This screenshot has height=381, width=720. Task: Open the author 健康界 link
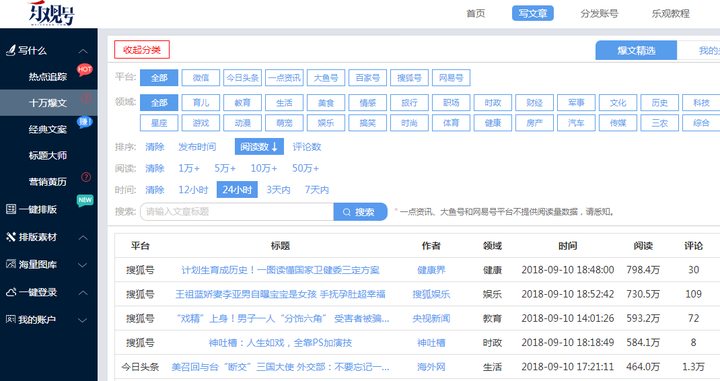[x=431, y=270]
